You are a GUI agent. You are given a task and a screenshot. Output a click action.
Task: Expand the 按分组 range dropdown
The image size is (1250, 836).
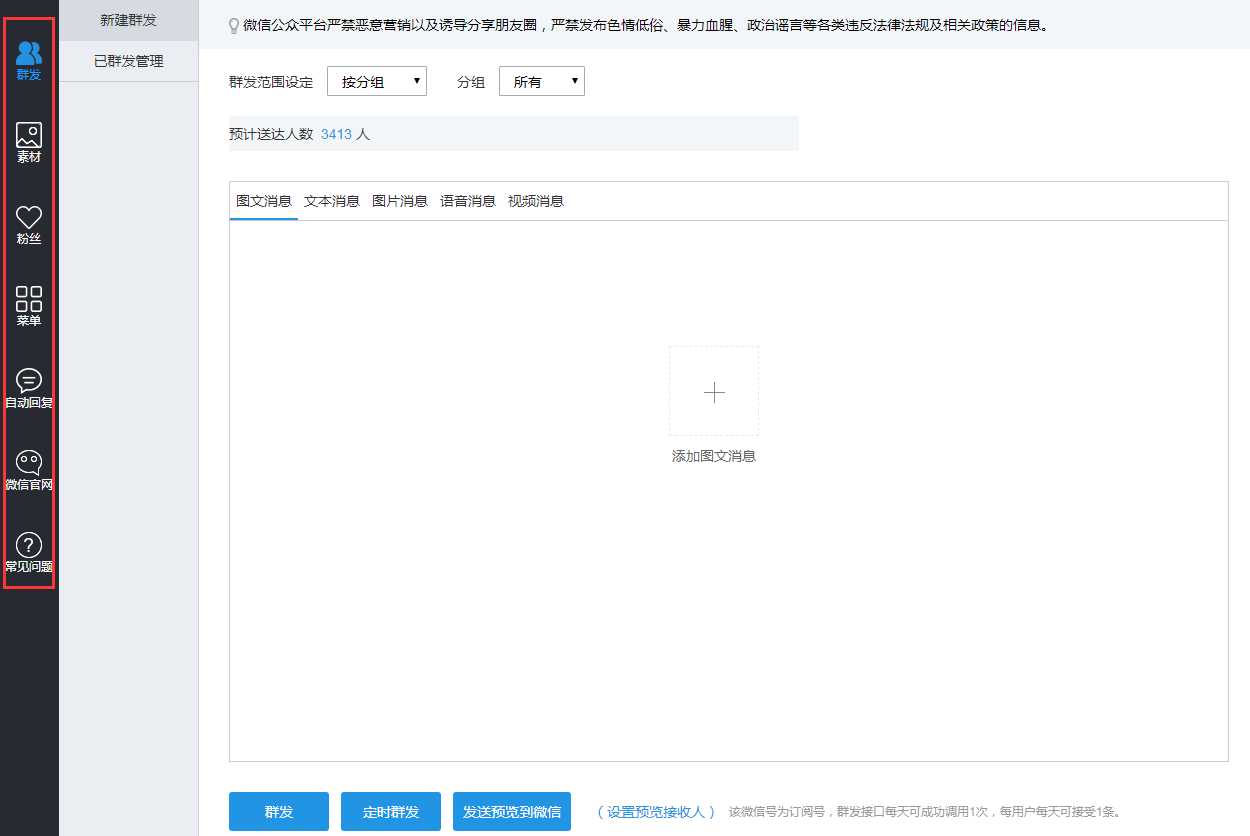pyautogui.click(x=377, y=82)
